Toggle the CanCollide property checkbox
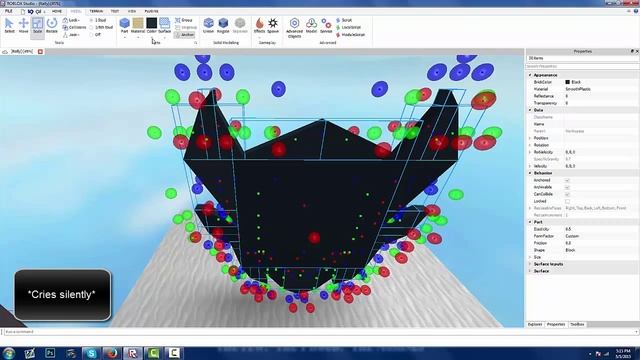Image resolution: width=640 pixels, height=360 pixels. pyautogui.click(x=567, y=194)
